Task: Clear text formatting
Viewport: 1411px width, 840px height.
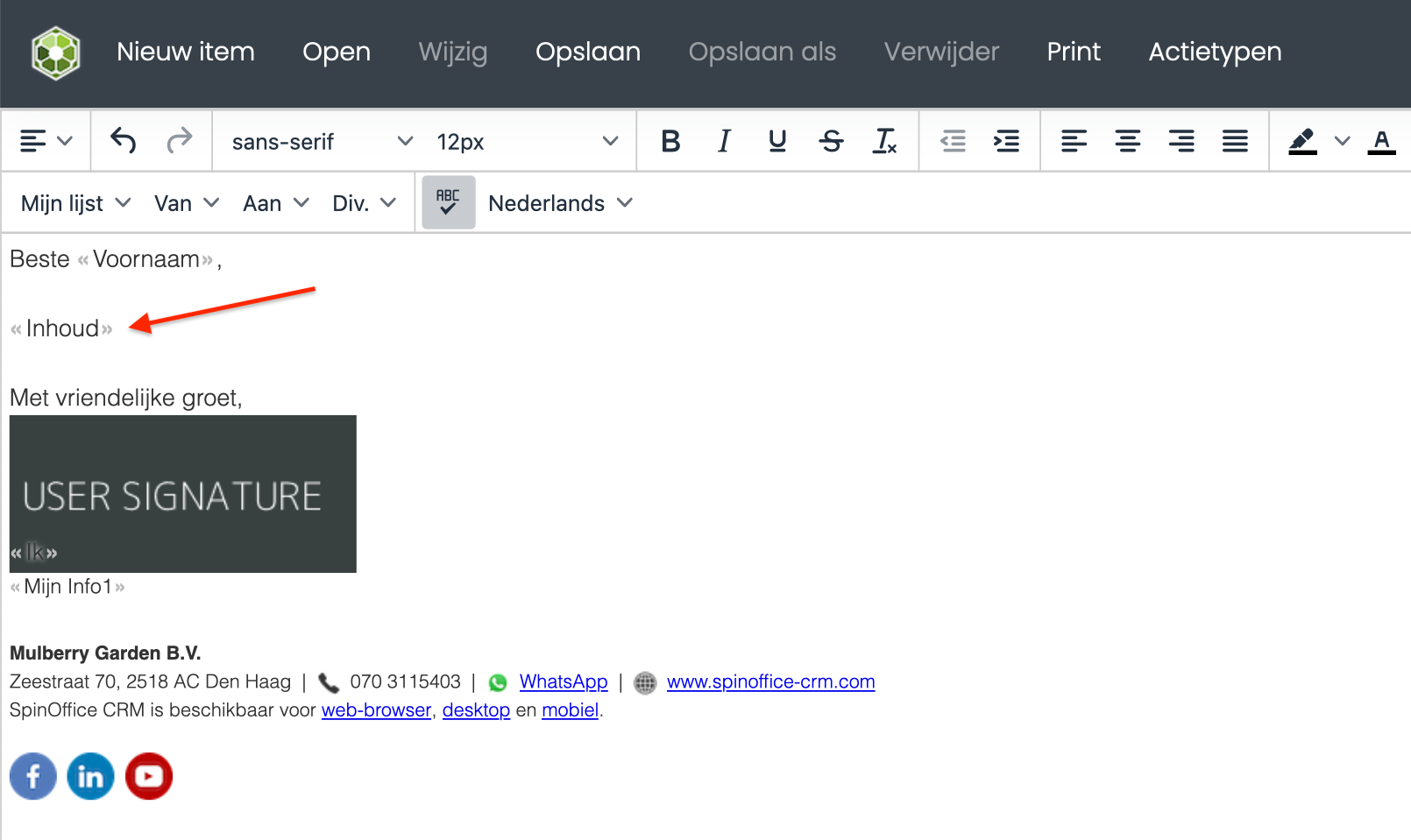Action: point(885,141)
